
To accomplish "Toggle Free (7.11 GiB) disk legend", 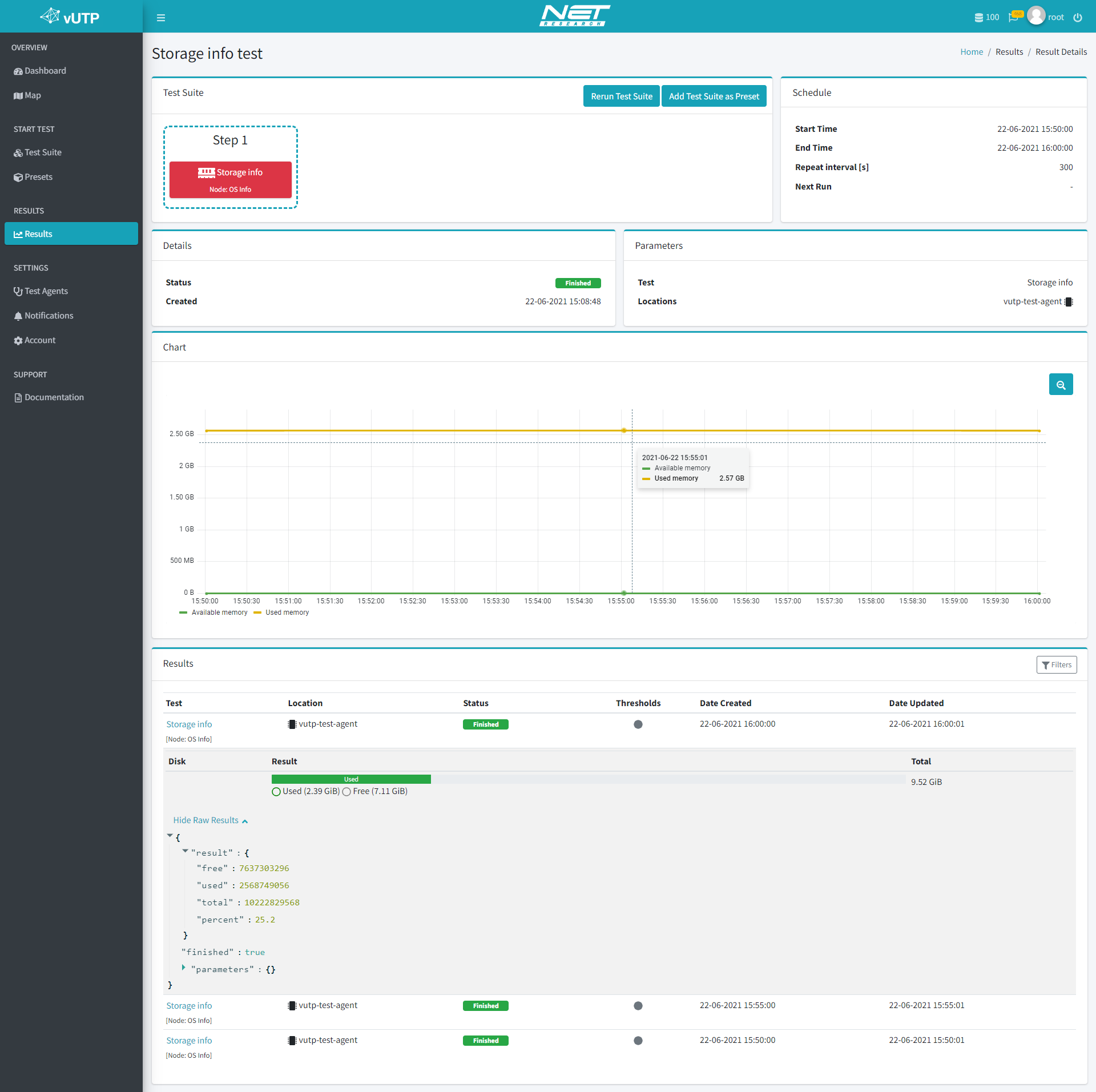I will [x=375, y=791].
